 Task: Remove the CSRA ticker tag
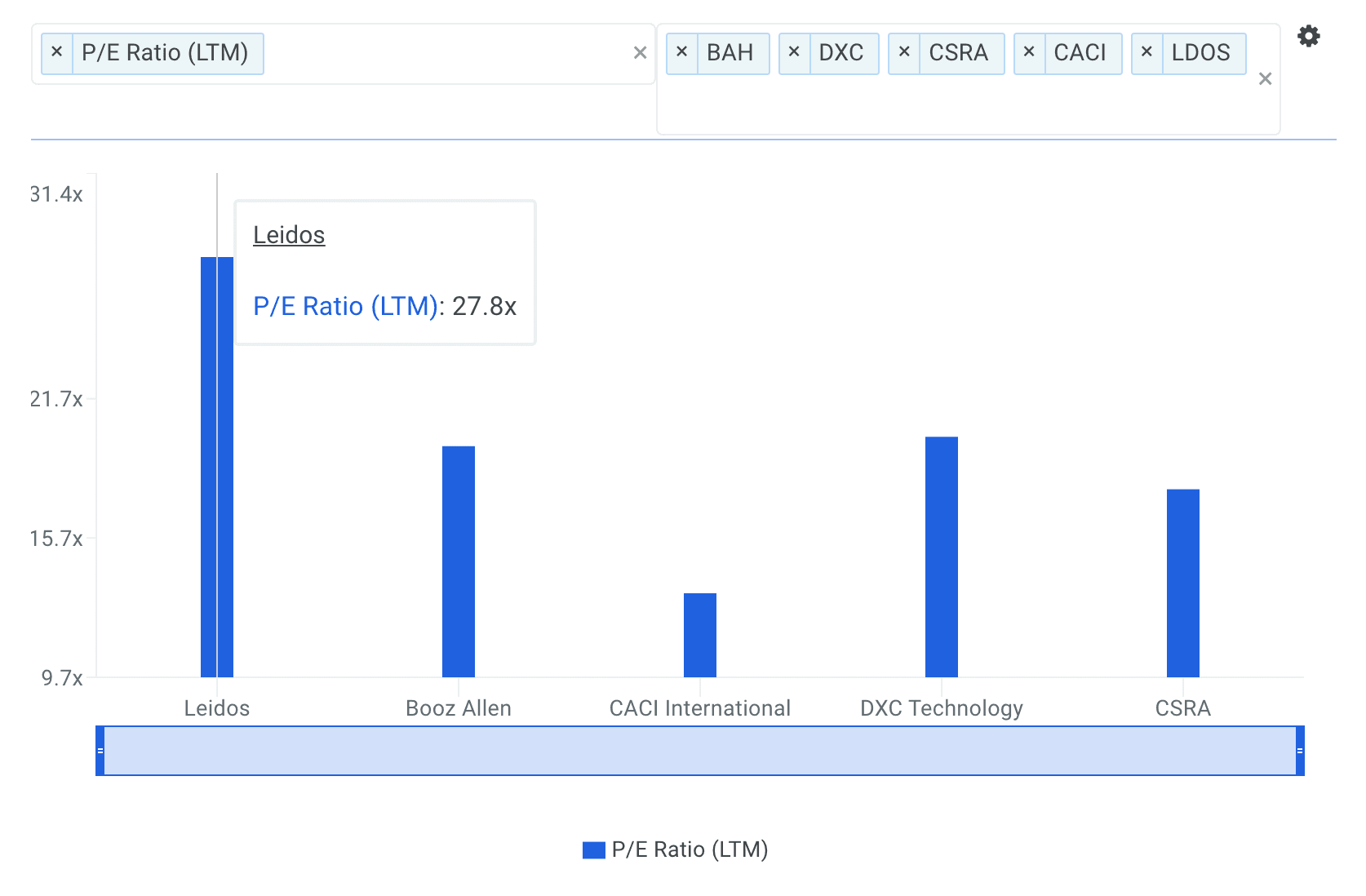pos(904,53)
